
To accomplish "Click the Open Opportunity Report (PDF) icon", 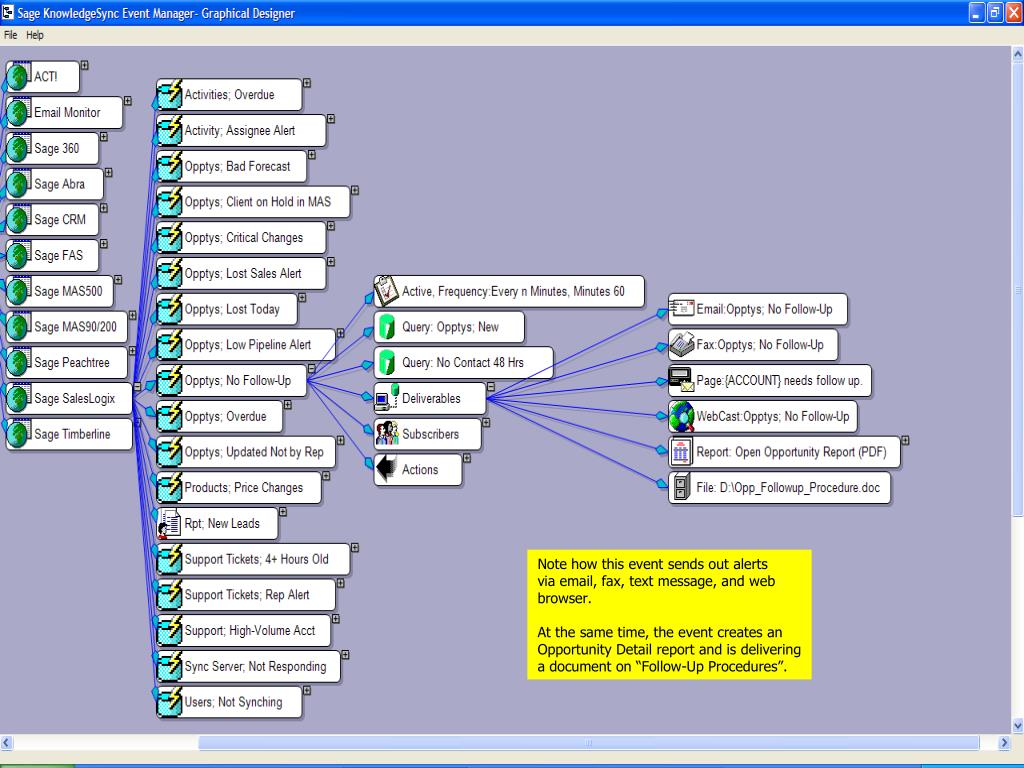I will coord(681,452).
